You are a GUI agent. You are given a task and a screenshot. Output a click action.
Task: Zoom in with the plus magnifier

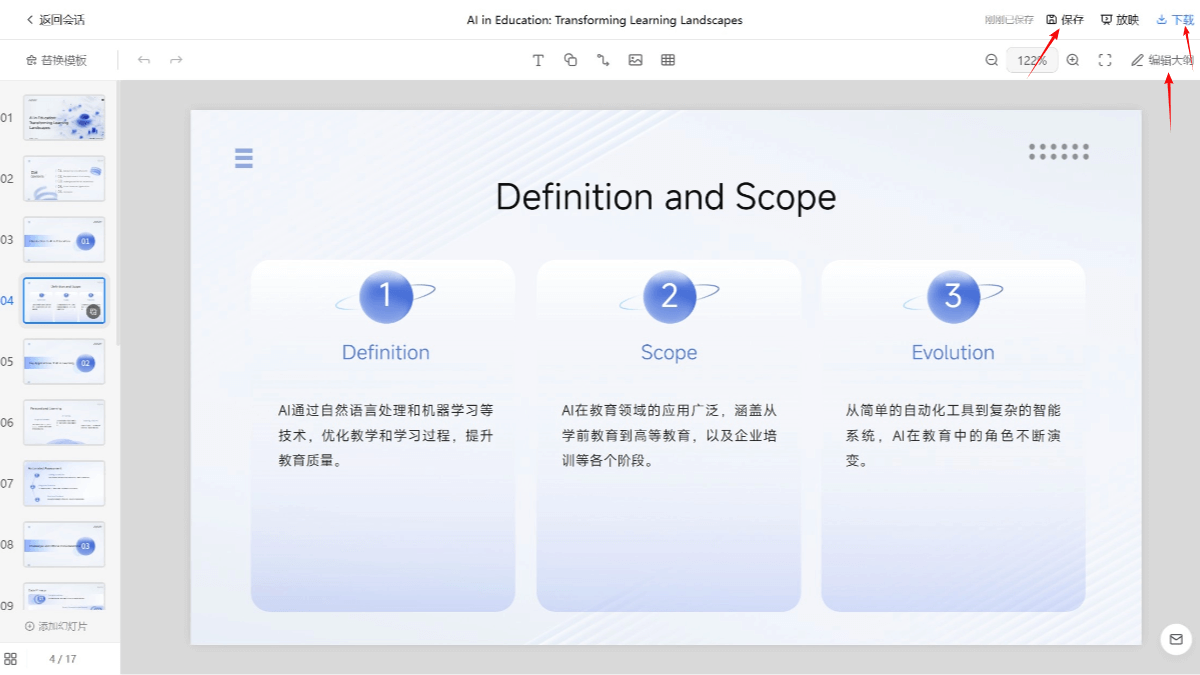click(x=1073, y=60)
